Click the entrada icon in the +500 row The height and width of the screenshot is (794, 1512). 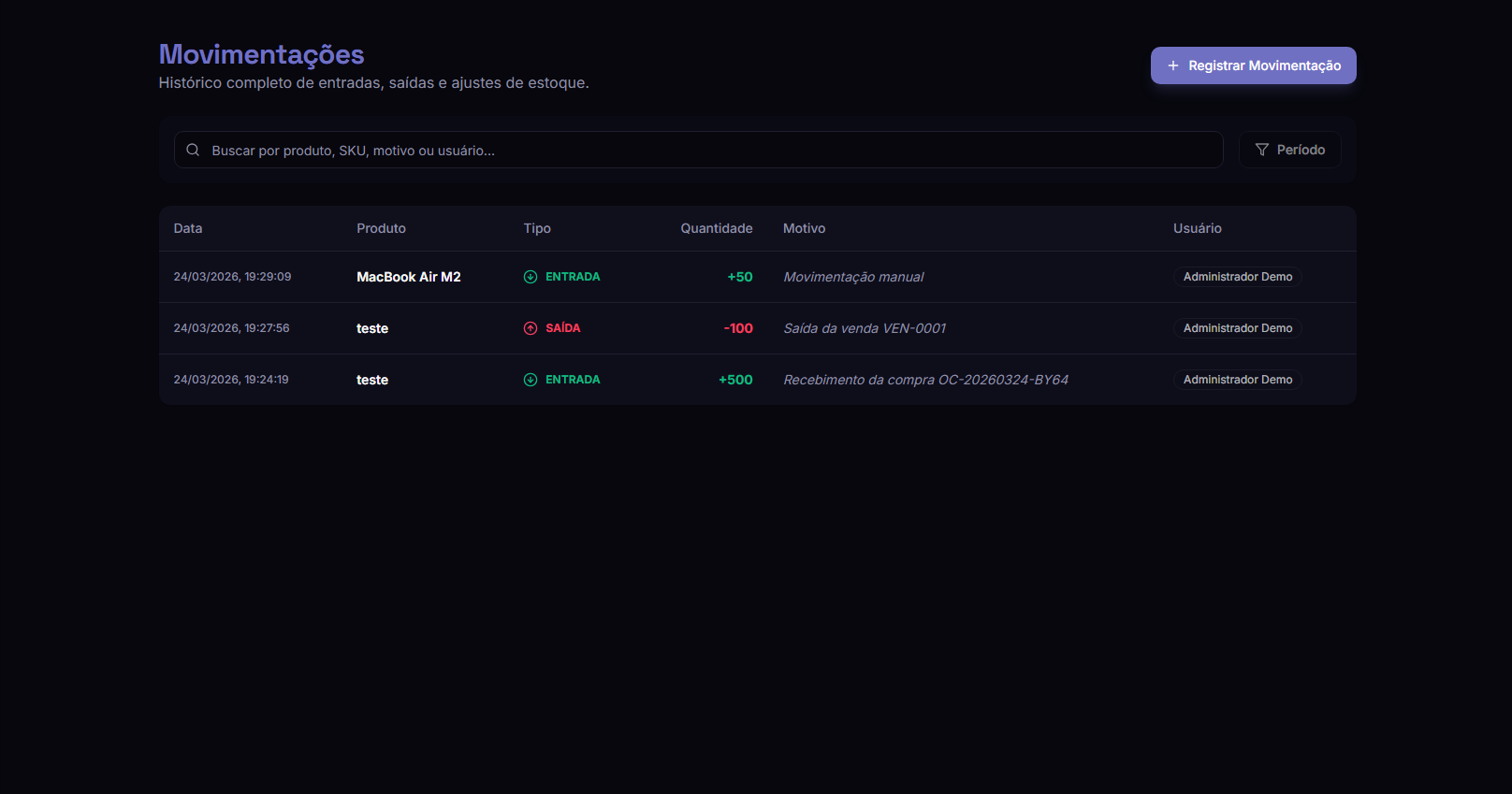(531, 380)
